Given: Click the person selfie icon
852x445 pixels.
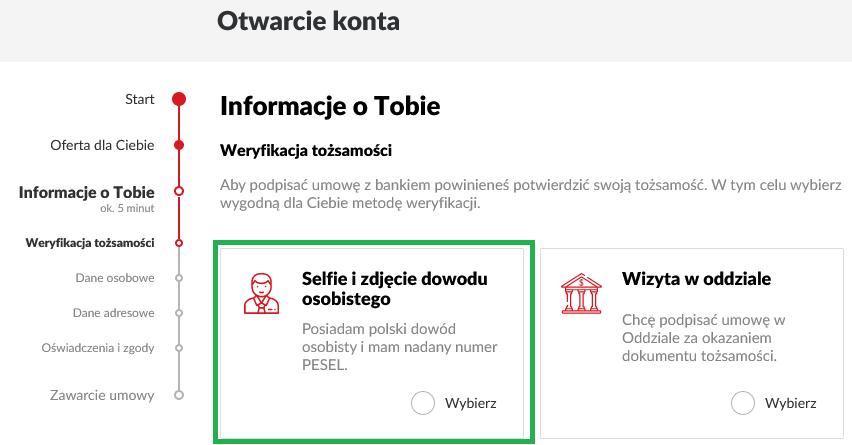Looking at the screenshot, I should point(262,293).
